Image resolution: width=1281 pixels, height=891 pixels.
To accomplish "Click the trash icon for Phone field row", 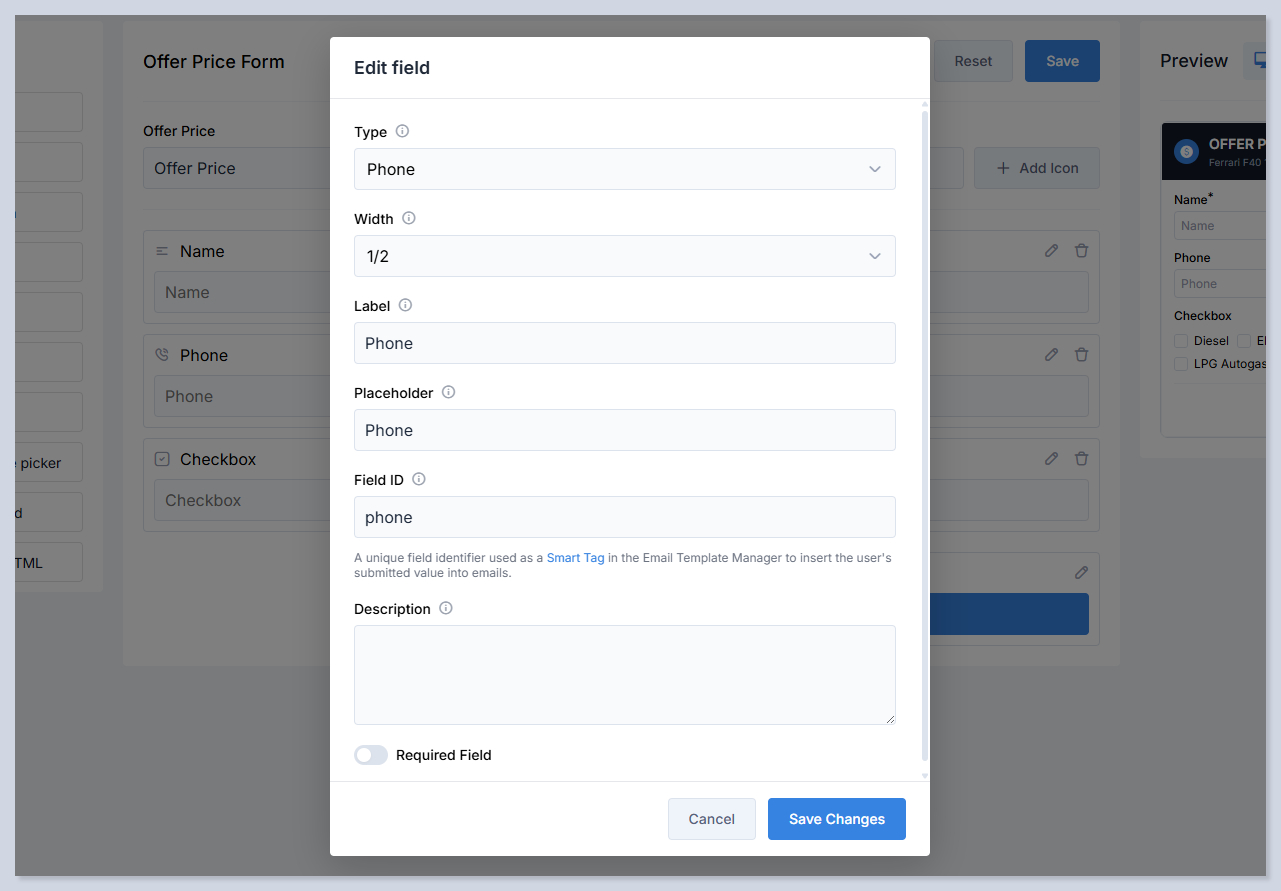I will (x=1081, y=355).
